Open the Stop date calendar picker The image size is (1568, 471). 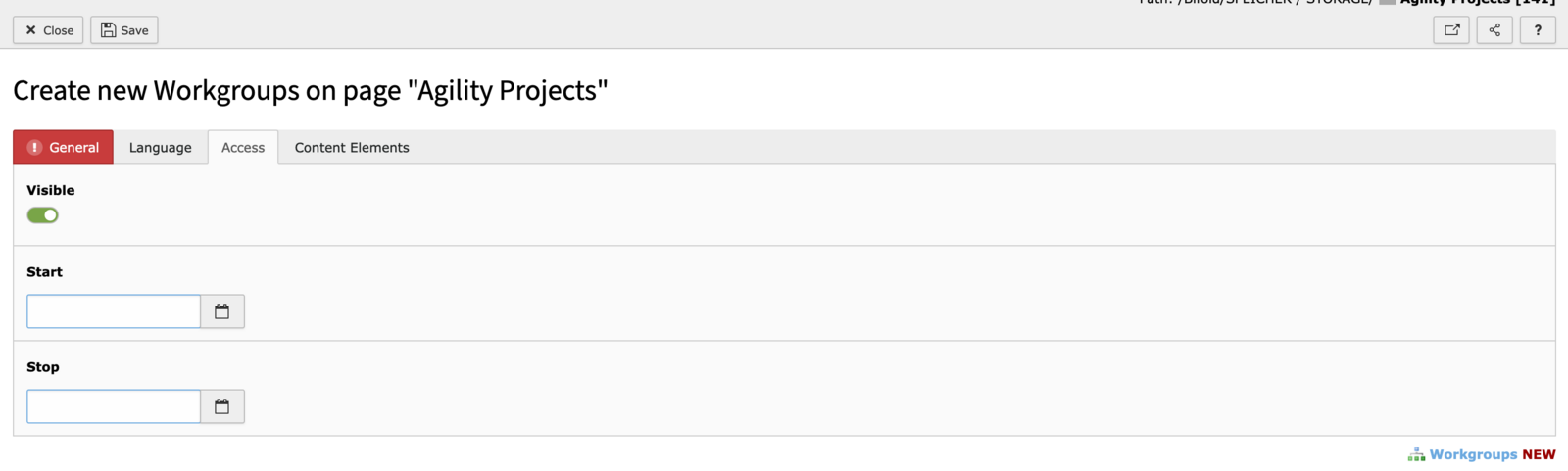pos(222,406)
